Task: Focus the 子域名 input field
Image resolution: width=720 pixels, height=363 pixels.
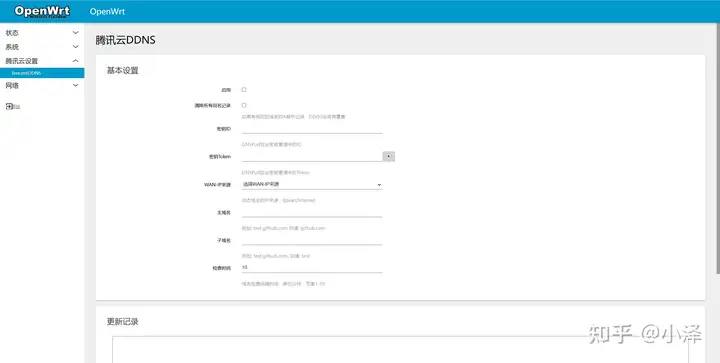Action: point(312,240)
